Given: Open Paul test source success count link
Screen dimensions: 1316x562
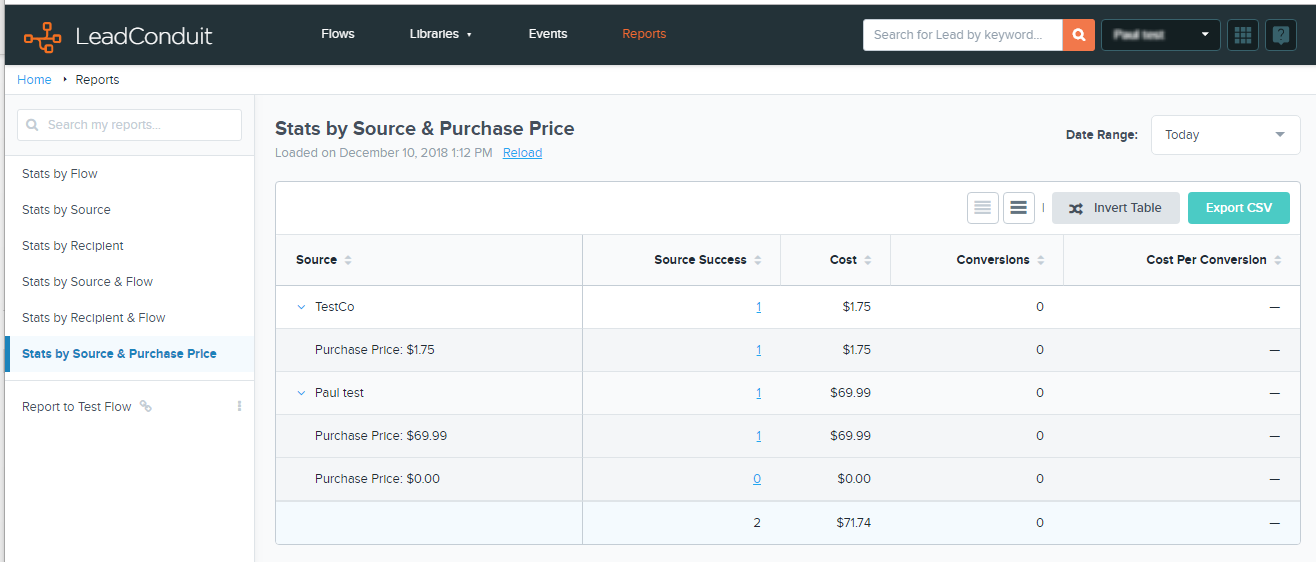Looking at the screenshot, I should (x=759, y=393).
